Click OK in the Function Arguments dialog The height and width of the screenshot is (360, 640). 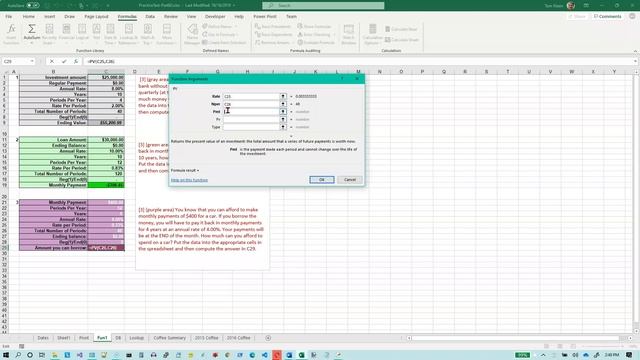pos(322,180)
